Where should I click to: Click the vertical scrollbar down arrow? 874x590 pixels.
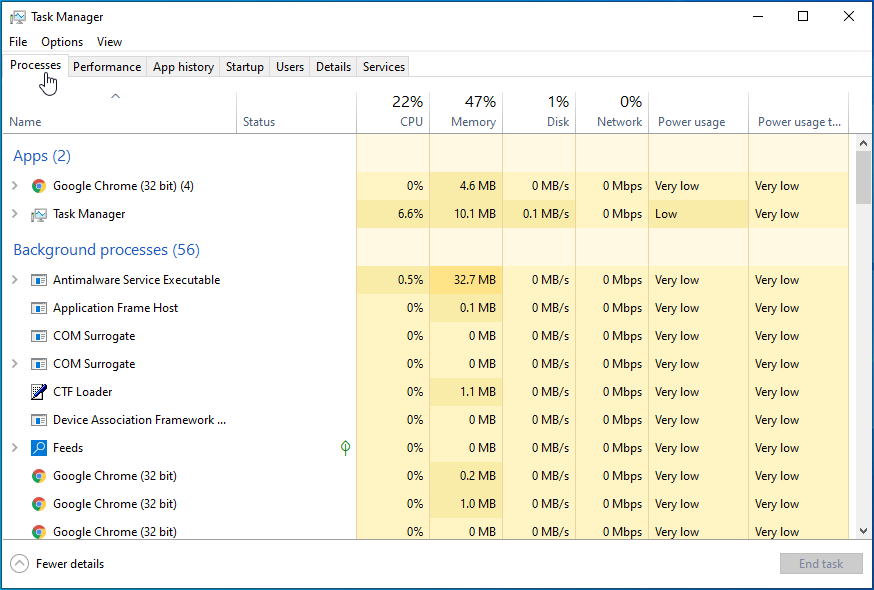tap(864, 531)
